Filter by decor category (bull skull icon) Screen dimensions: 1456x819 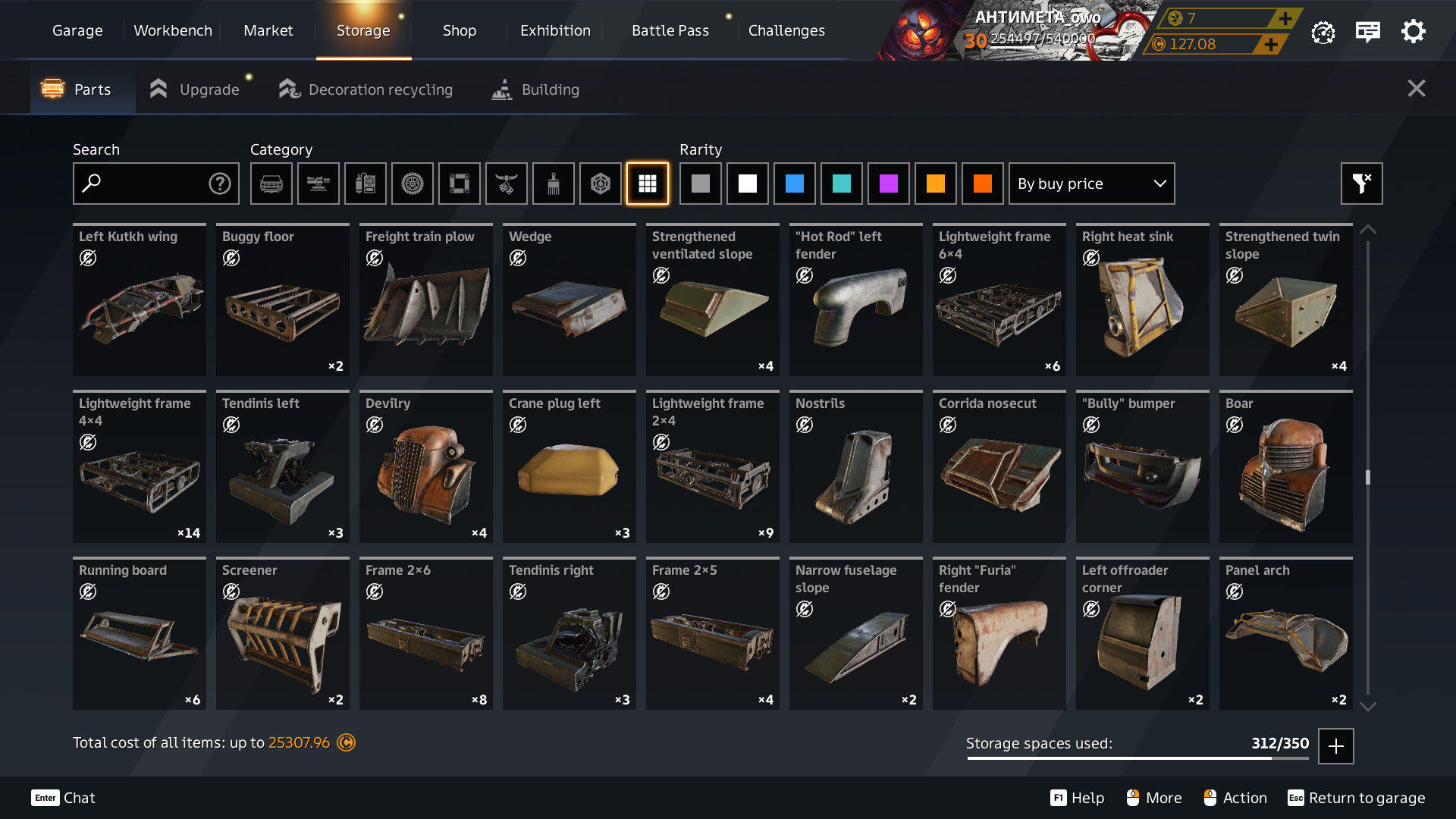click(x=507, y=184)
